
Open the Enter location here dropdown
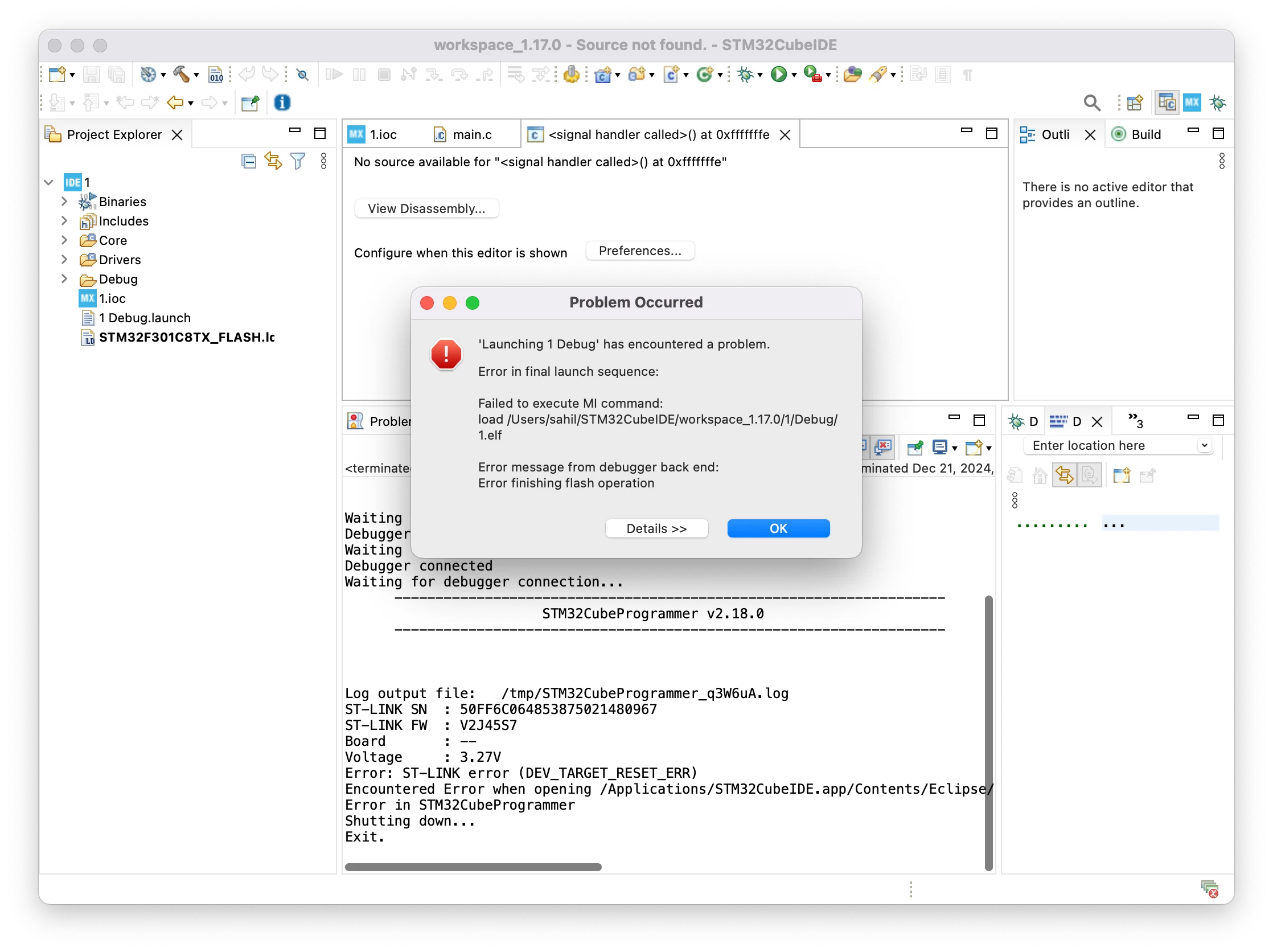1204,445
